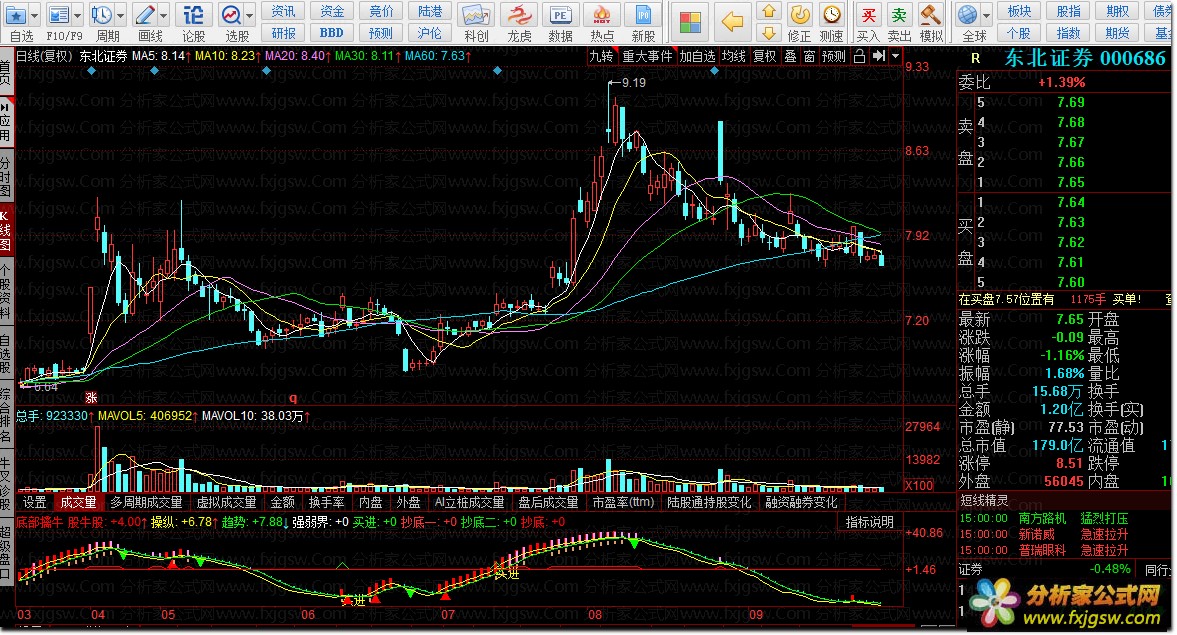This screenshot has width=1177, height=635.
Task: Click the BBD button
Action: 332,33
